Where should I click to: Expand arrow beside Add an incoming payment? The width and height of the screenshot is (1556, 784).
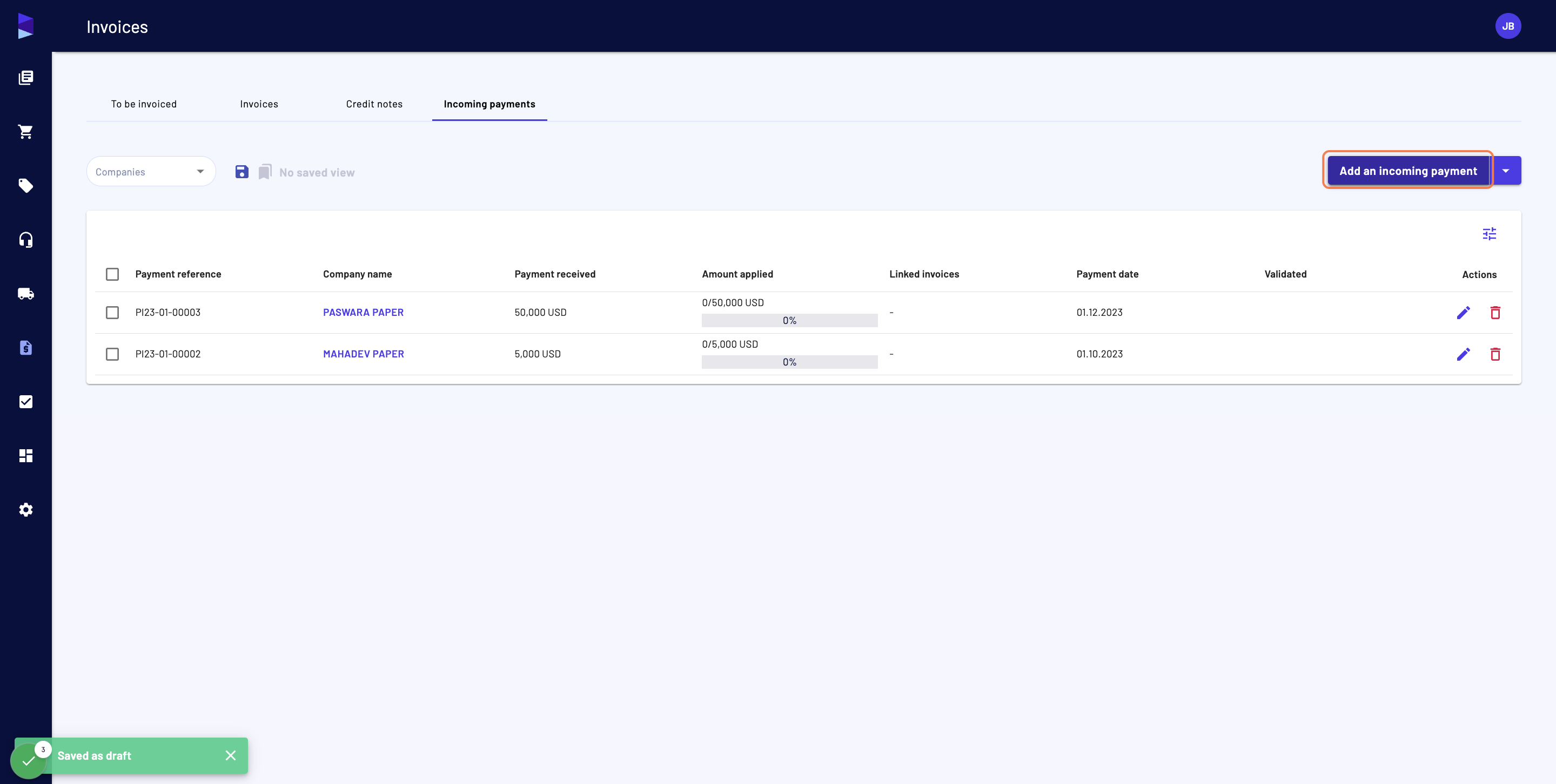coord(1506,171)
